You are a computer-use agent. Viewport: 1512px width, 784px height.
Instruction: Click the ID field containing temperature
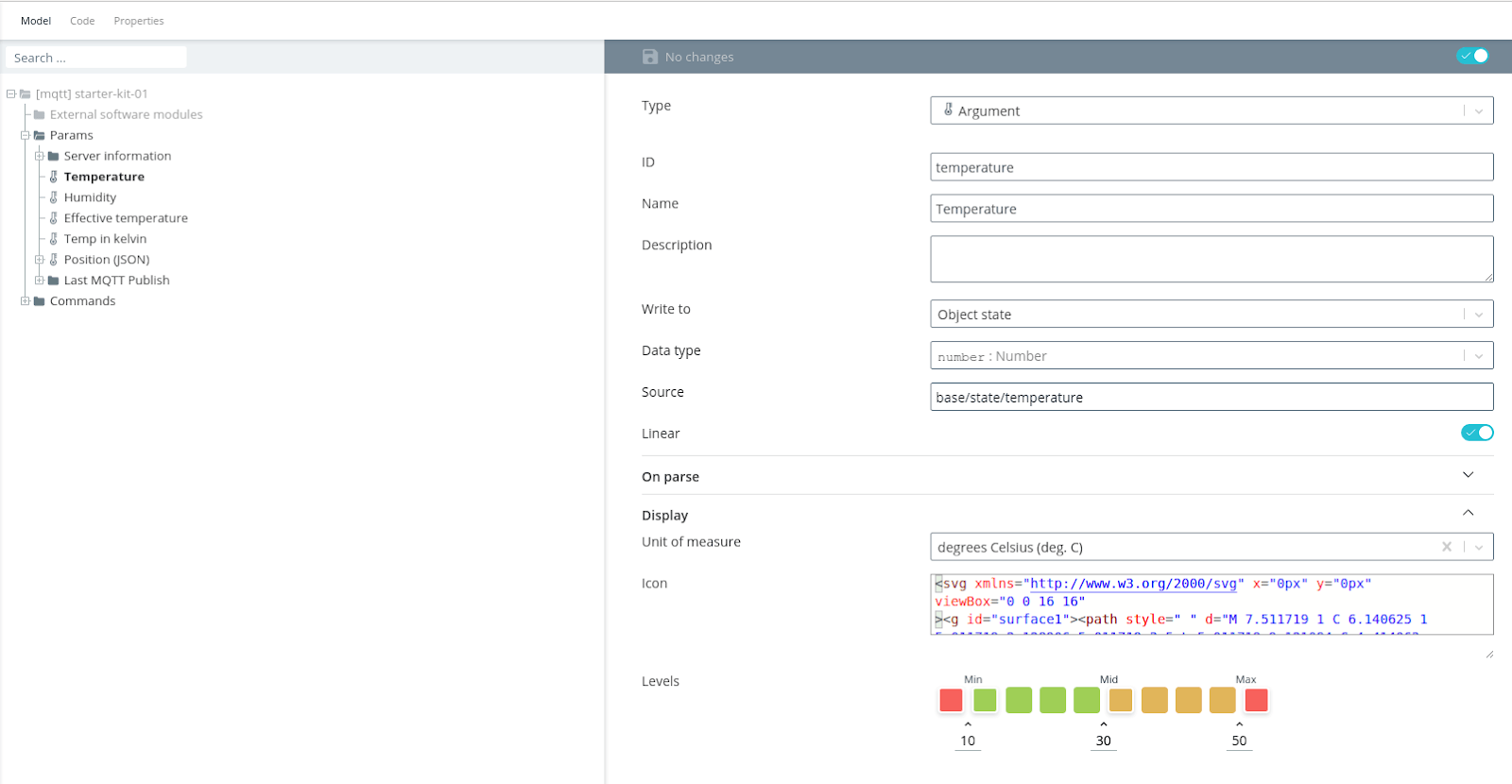tap(1211, 167)
